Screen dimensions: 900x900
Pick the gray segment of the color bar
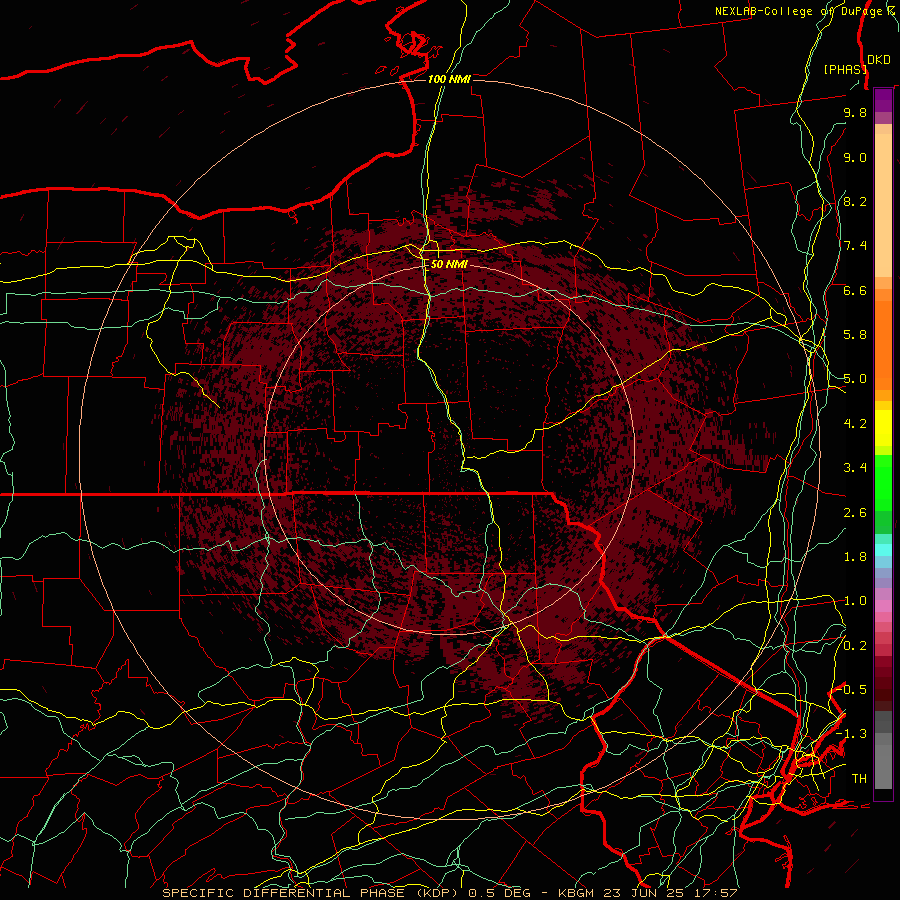883,750
